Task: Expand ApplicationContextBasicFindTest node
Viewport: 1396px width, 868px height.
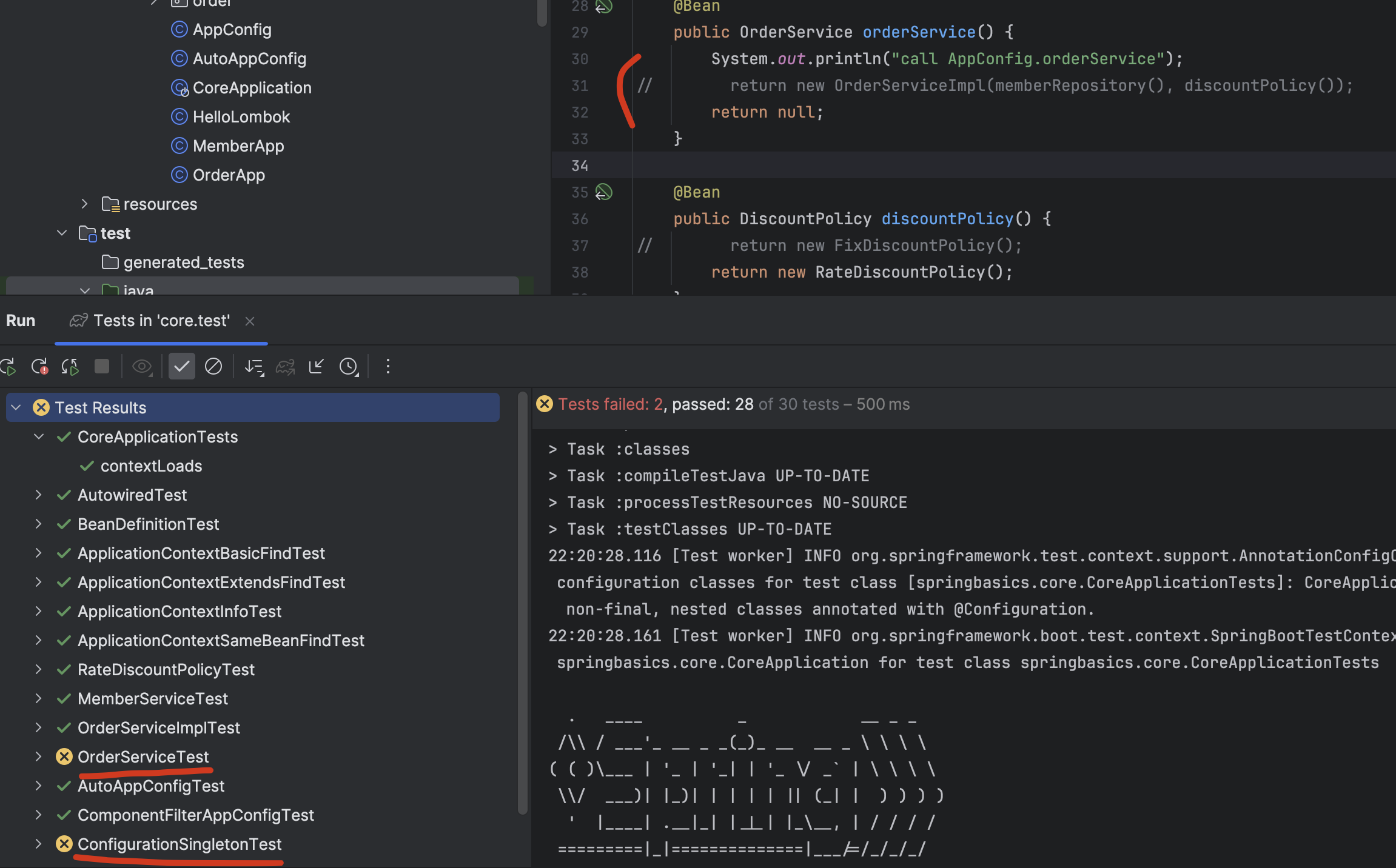Action: coord(39,553)
